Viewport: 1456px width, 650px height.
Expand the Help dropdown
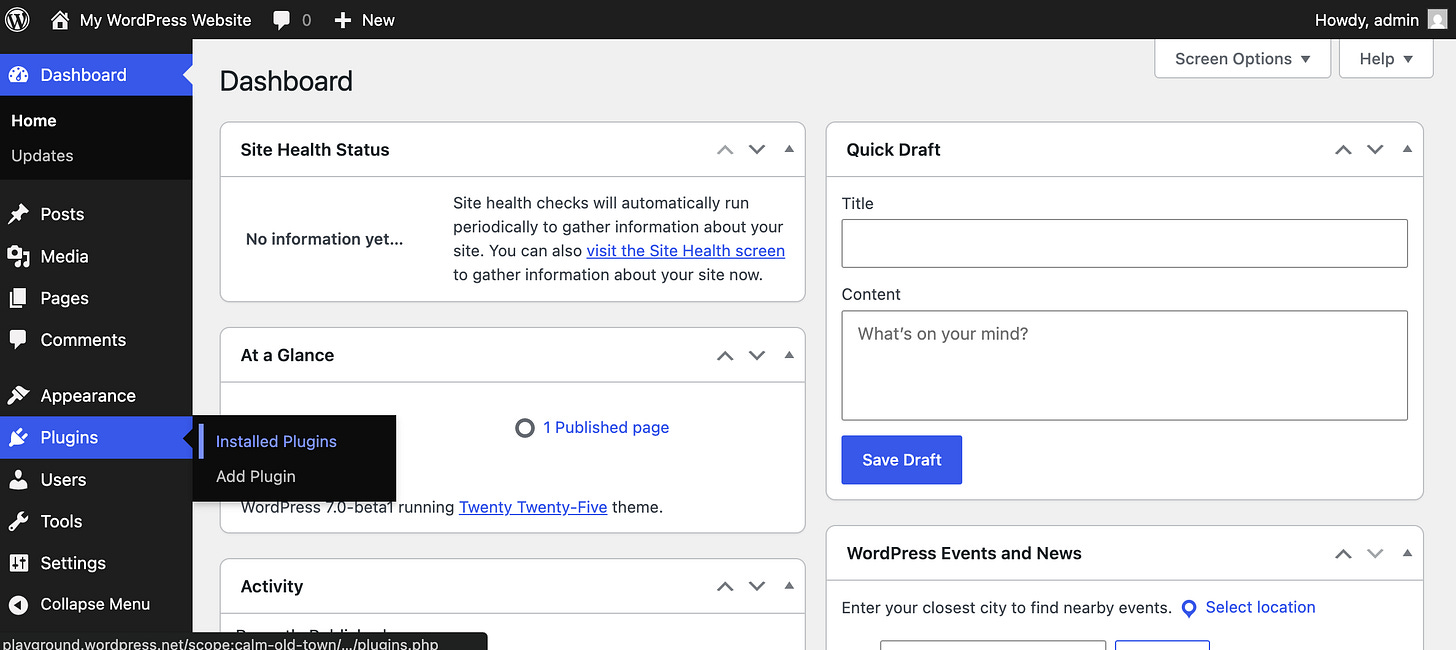[1385, 58]
